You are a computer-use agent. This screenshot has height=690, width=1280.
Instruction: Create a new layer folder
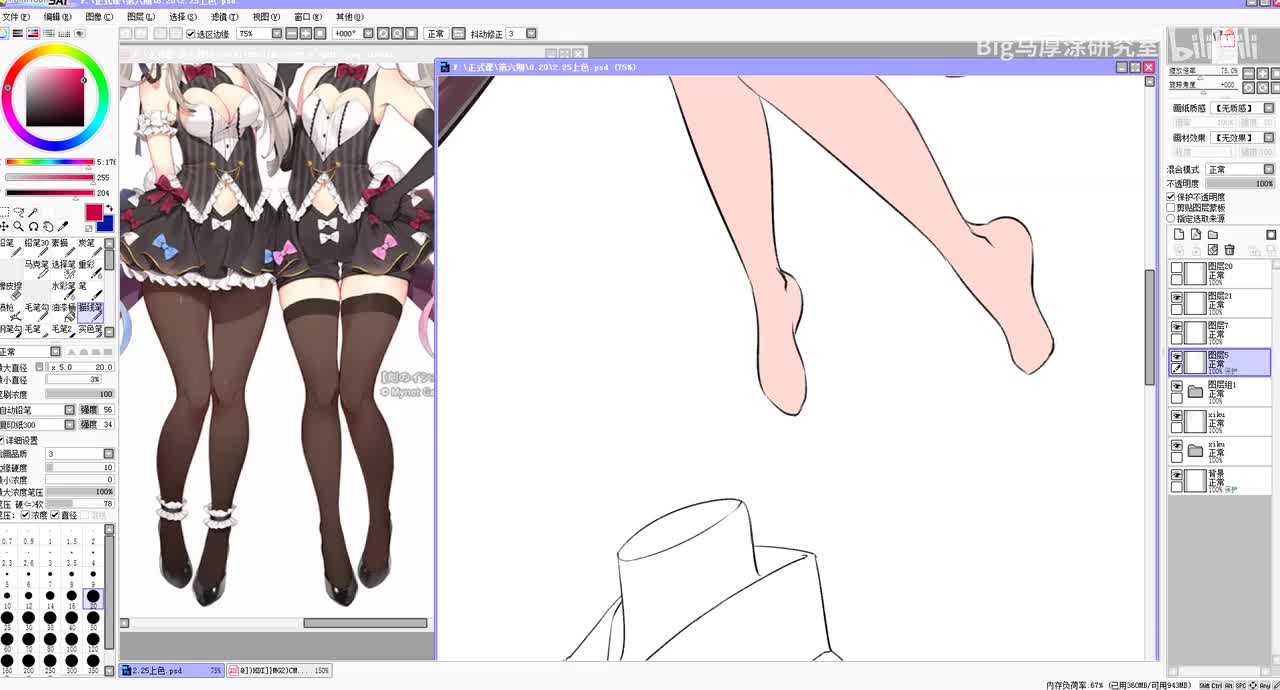pyautogui.click(x=1213, y=235)
